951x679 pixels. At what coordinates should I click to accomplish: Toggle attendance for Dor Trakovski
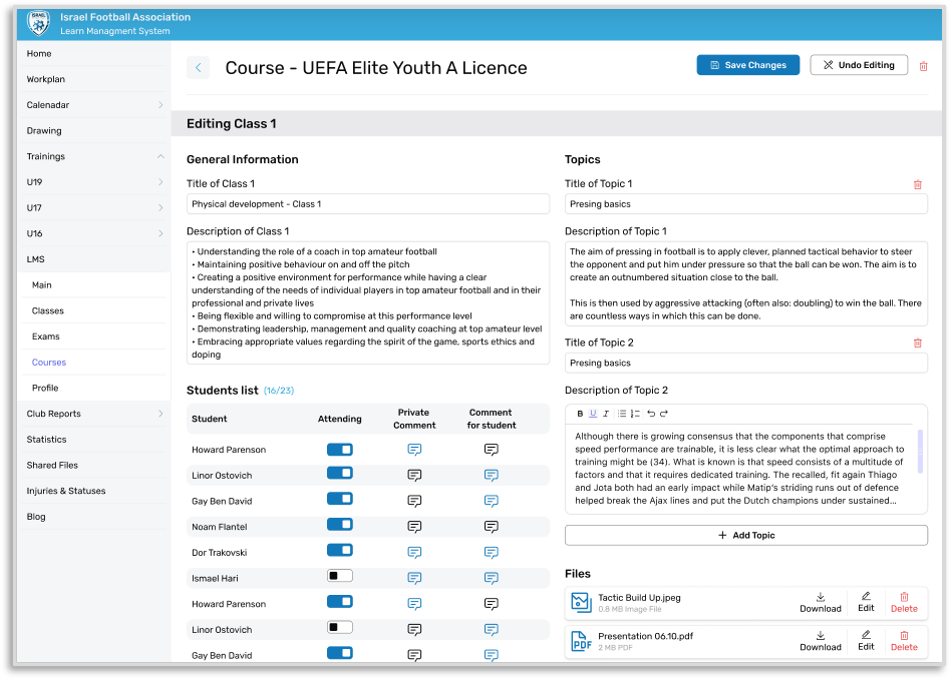click(340, 550)
